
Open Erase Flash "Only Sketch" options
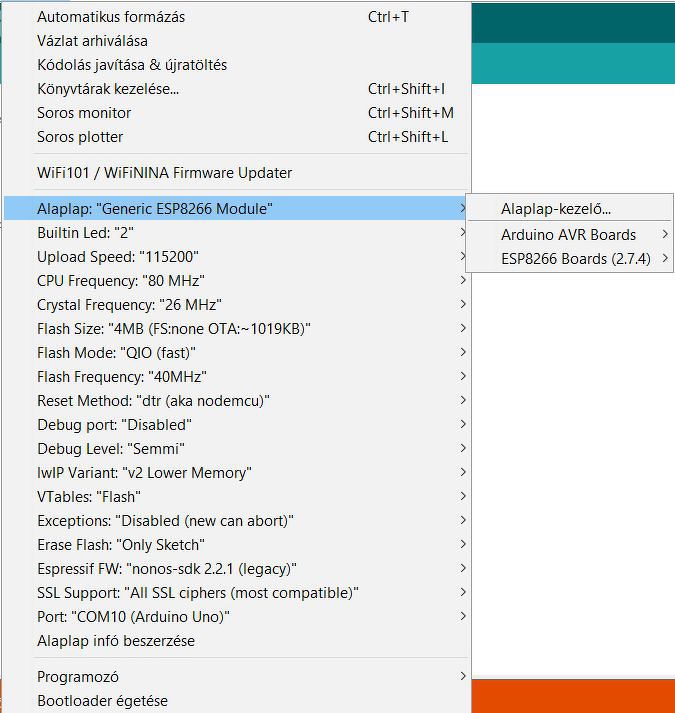click(121, 545)
